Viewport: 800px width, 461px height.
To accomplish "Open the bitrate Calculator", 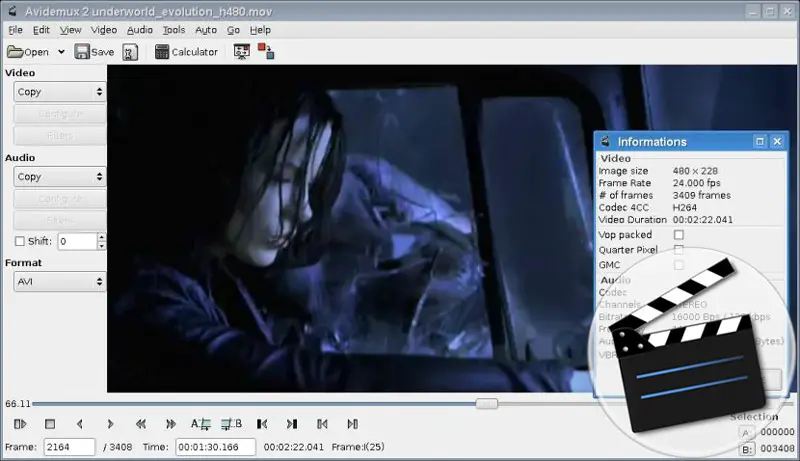I will click(186, 52).
